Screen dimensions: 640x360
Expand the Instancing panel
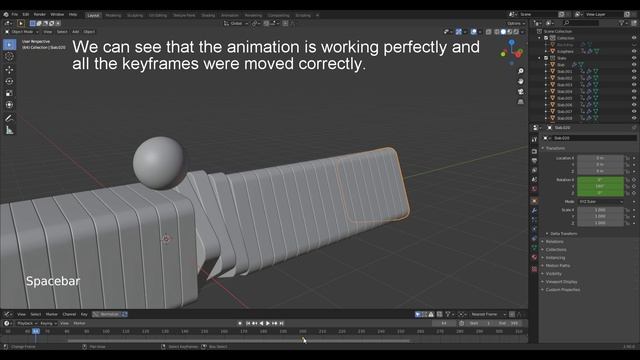pos(555,258)
